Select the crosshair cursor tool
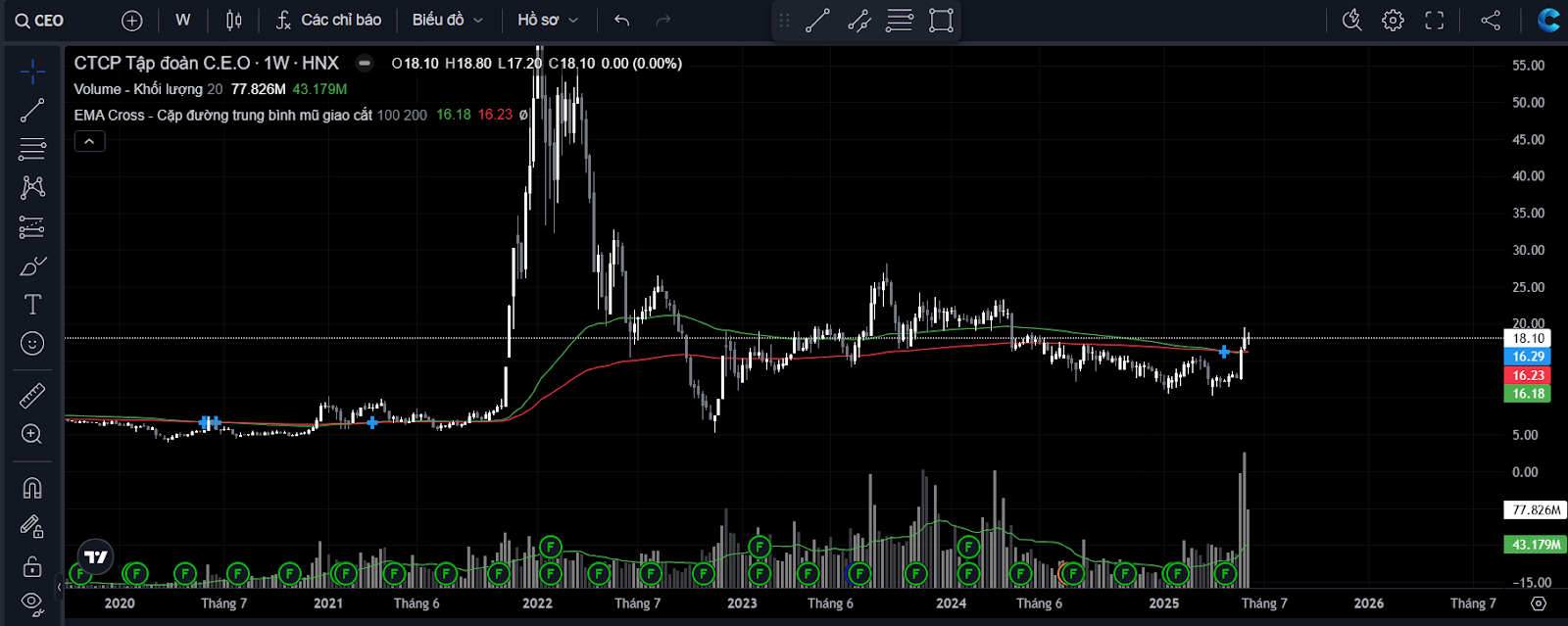This screenshot has height=626, width=1568. [32, 71]
